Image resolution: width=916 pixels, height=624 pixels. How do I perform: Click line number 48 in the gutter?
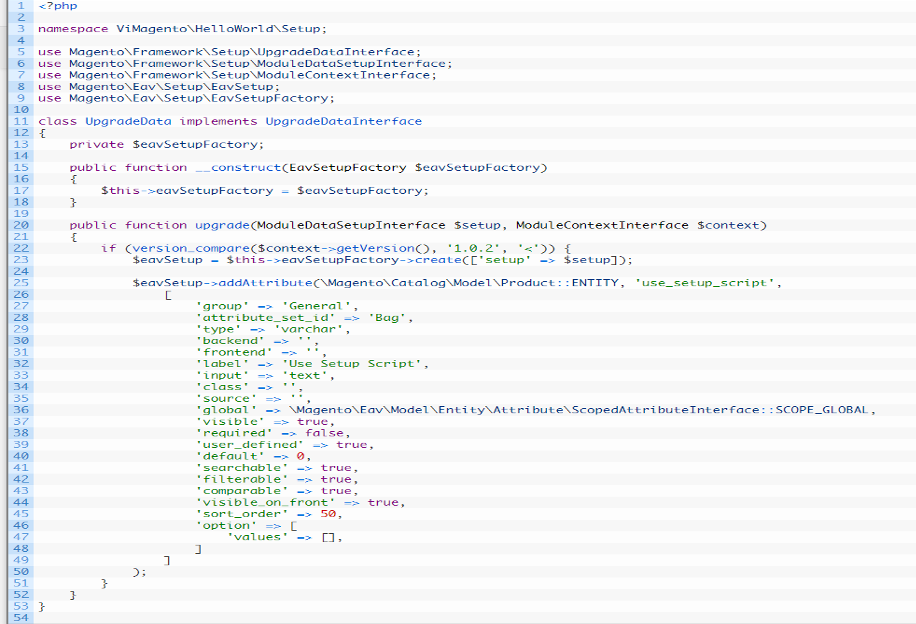[x=21, y=549]
